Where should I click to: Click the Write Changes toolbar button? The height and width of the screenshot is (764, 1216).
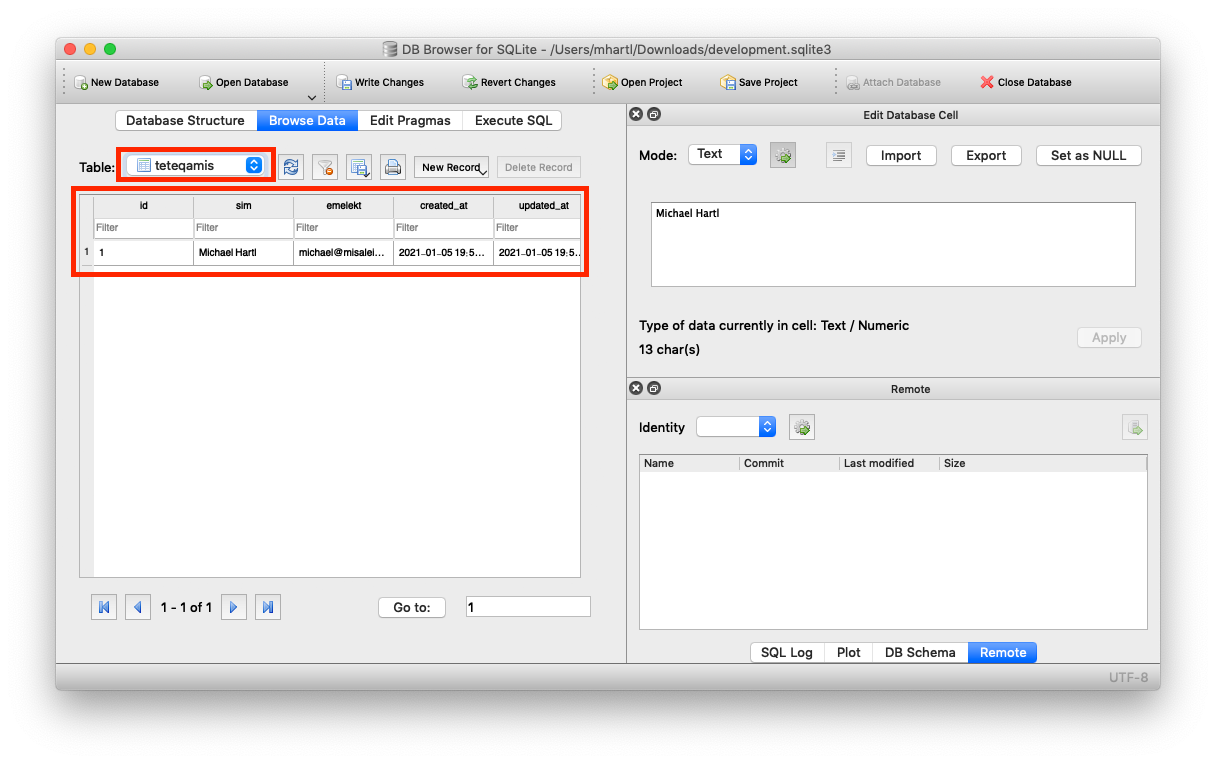click(380, 82)
